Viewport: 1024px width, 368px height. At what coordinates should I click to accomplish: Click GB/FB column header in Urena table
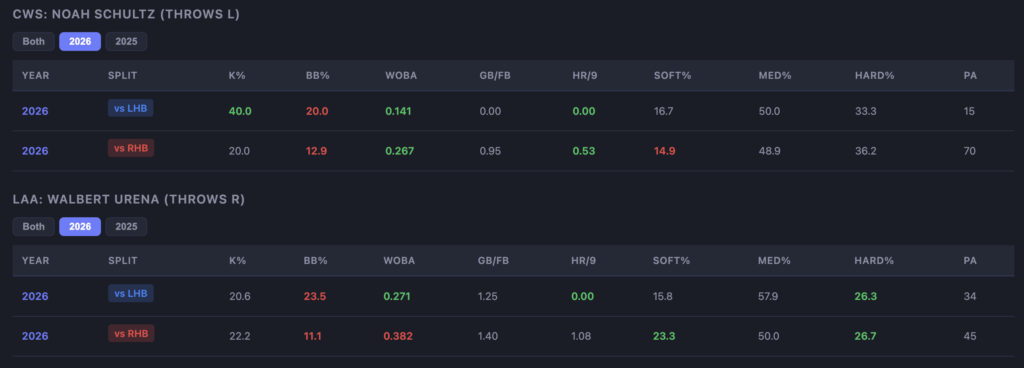(x=494, y=260)
